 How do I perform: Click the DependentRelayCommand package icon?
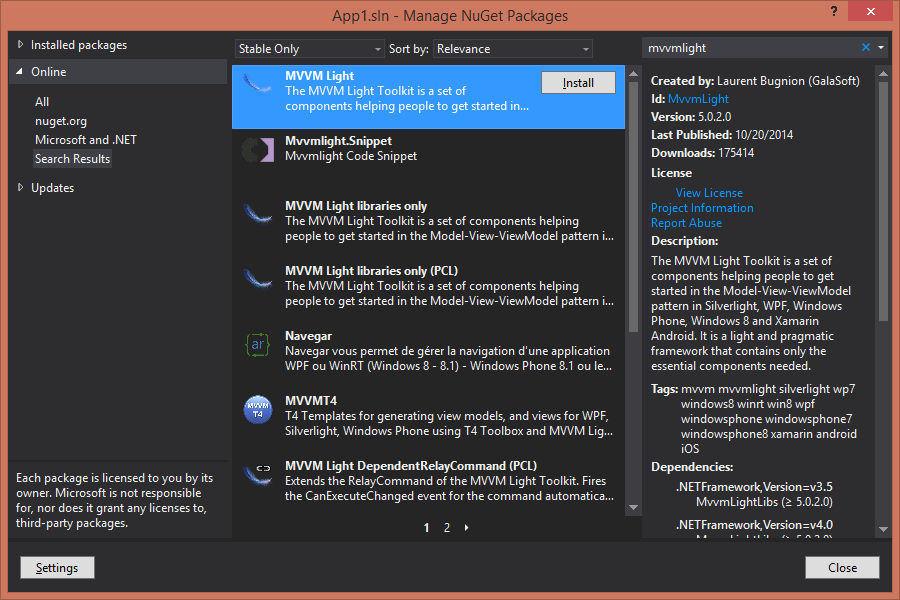258,474
